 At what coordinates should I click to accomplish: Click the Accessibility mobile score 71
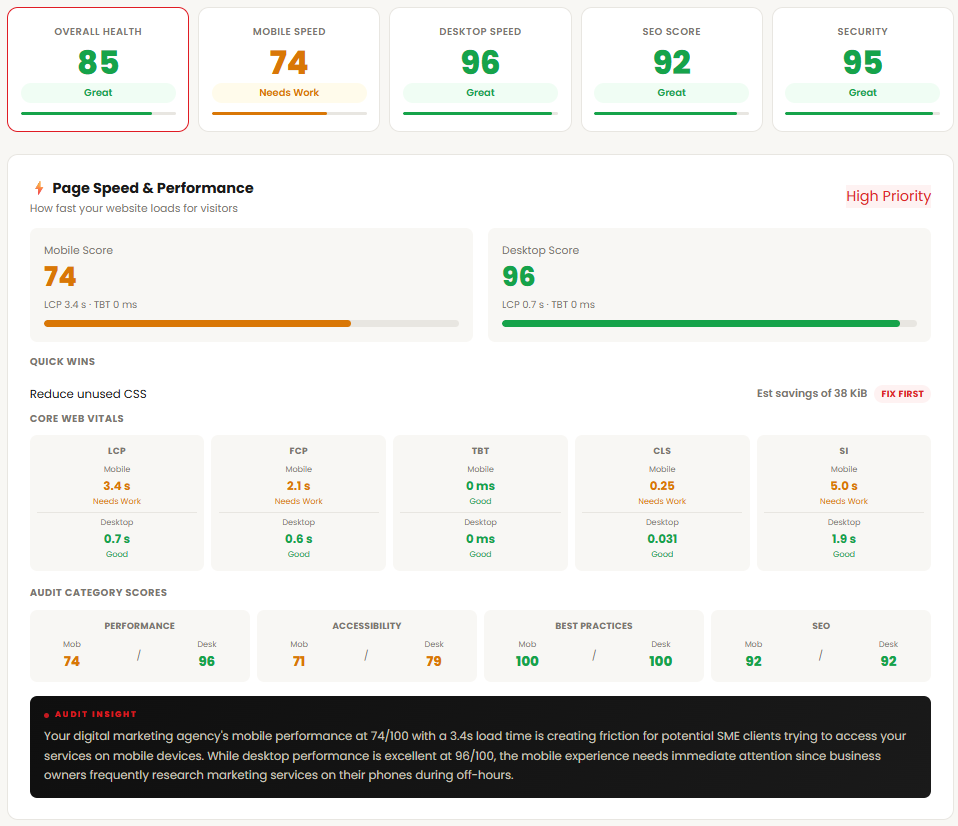pos(299,661)
